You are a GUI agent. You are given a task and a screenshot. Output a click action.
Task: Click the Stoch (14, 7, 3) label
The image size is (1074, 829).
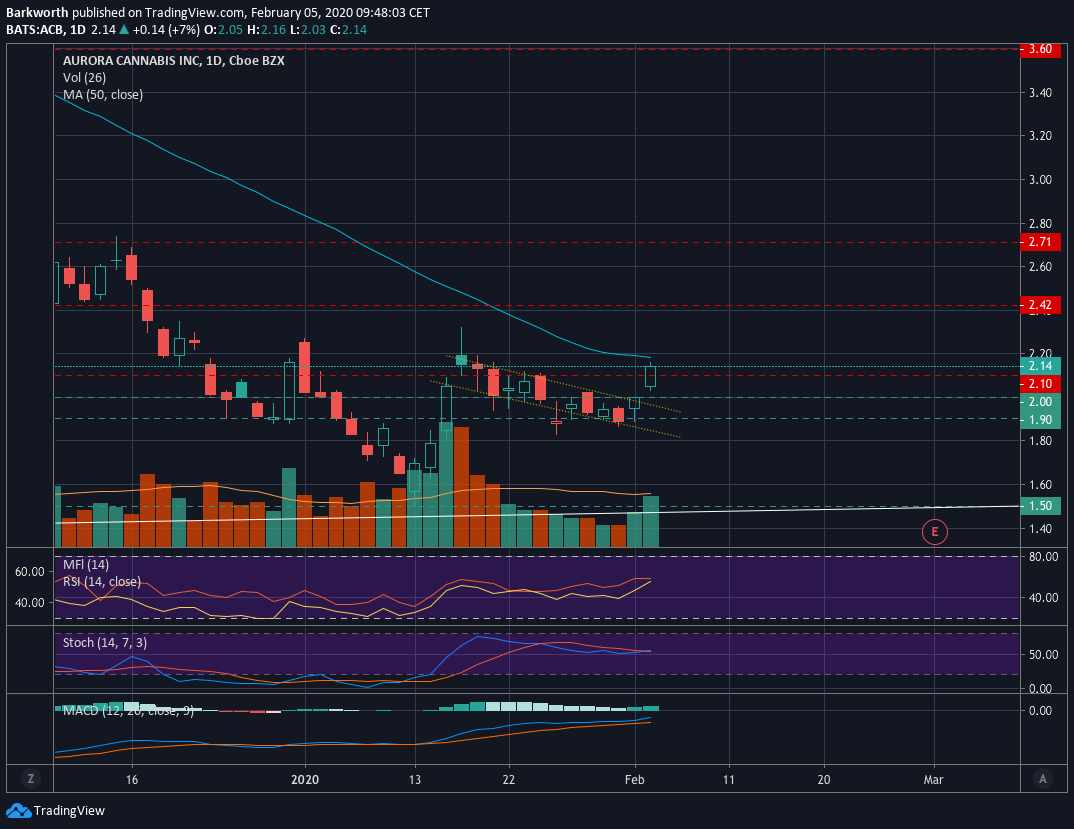click(x=105, y=643)
